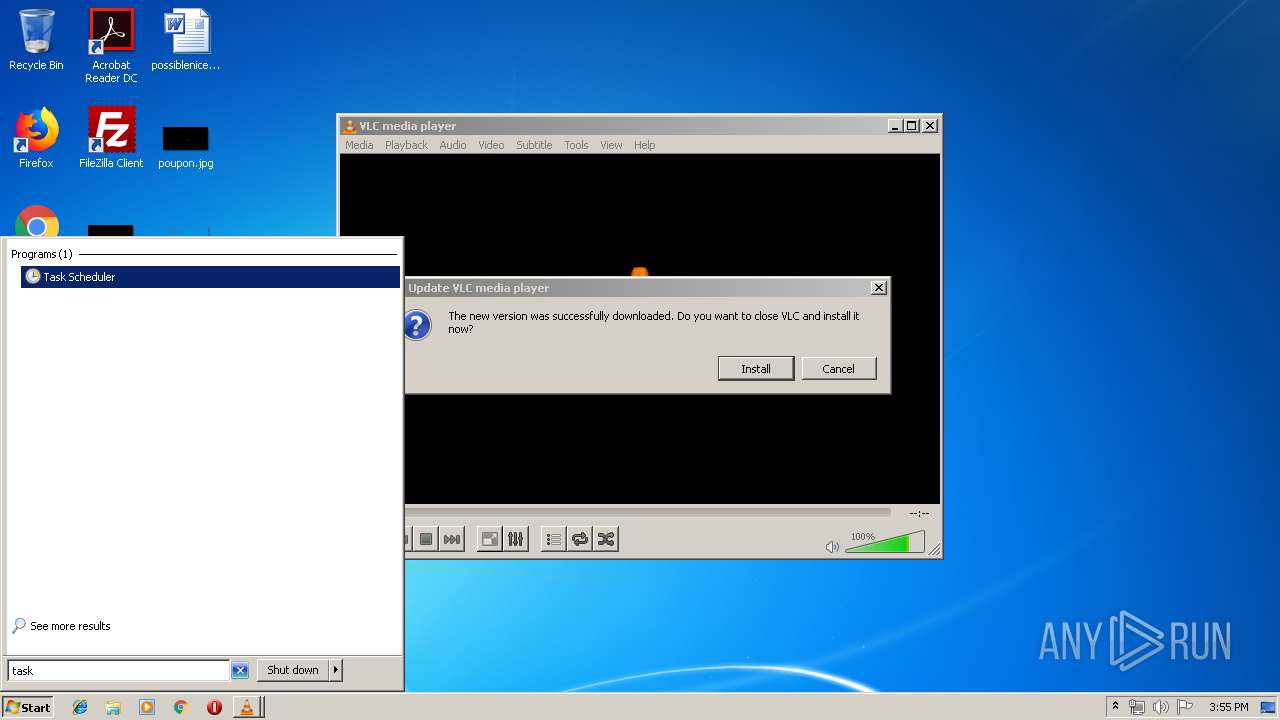Open Opera from the taskbar
The height and width of the screenshot is (720, 1280).
click(214, 707)
